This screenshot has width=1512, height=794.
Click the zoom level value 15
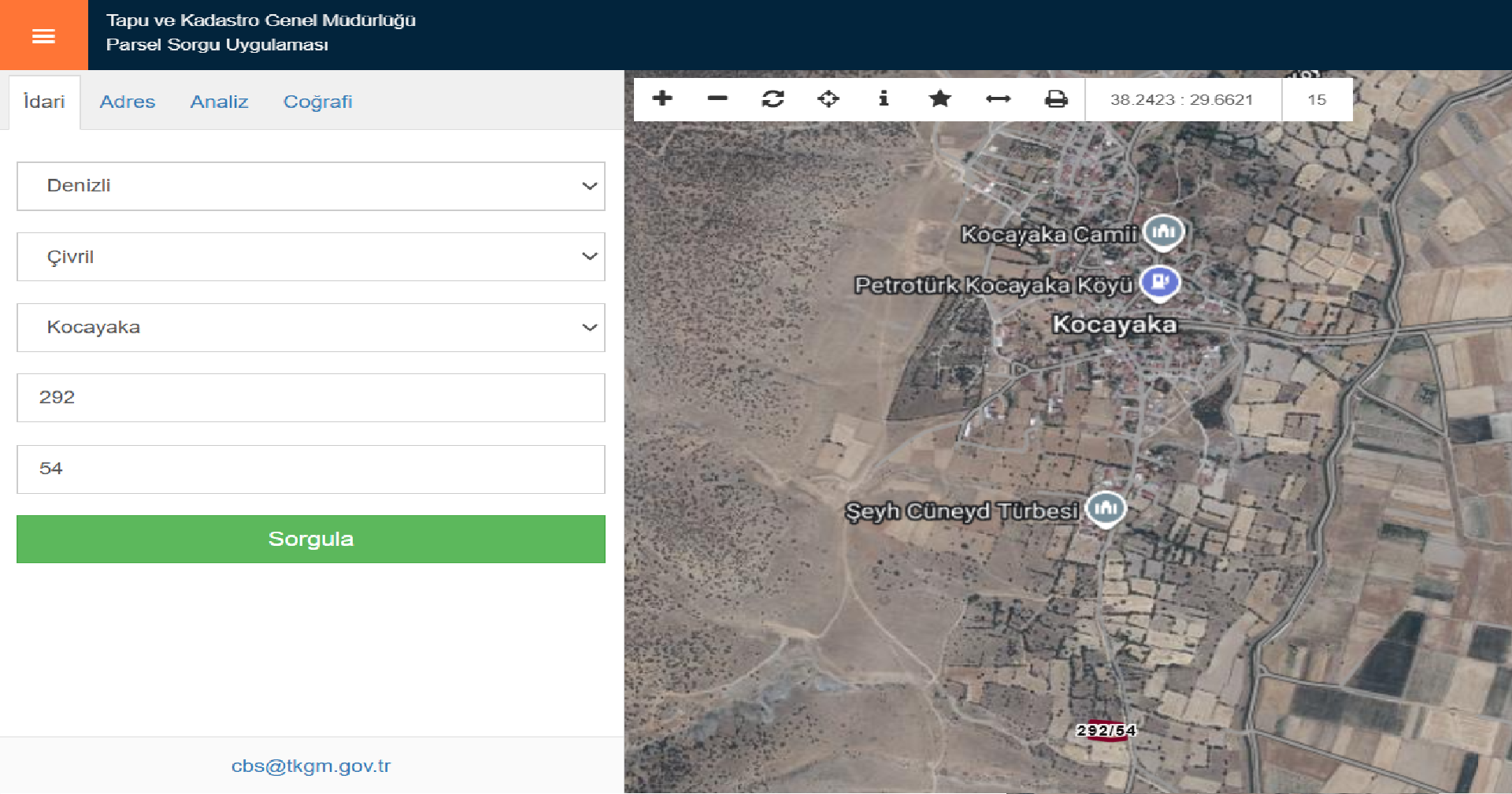coord(1317,99)
